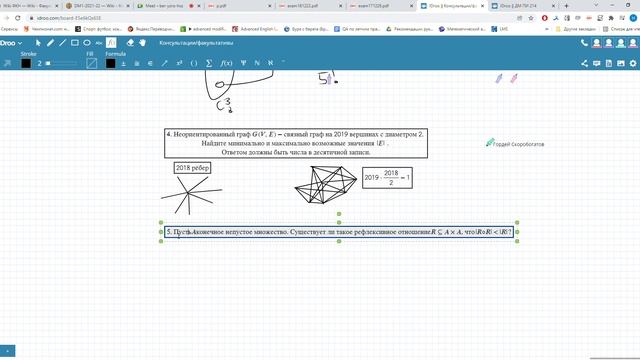This screenshot has width=640, height=360.
Task: Expand the hidden bookmarks overflow chevron
Action: point(547,29)
